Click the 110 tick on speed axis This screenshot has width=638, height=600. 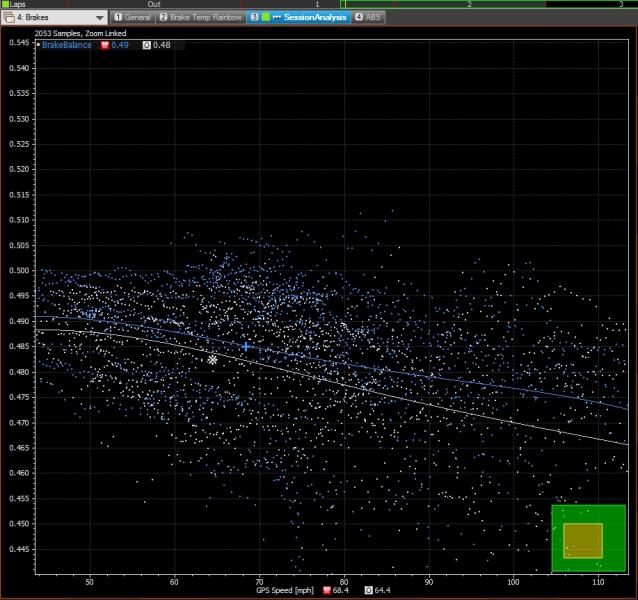598,582
